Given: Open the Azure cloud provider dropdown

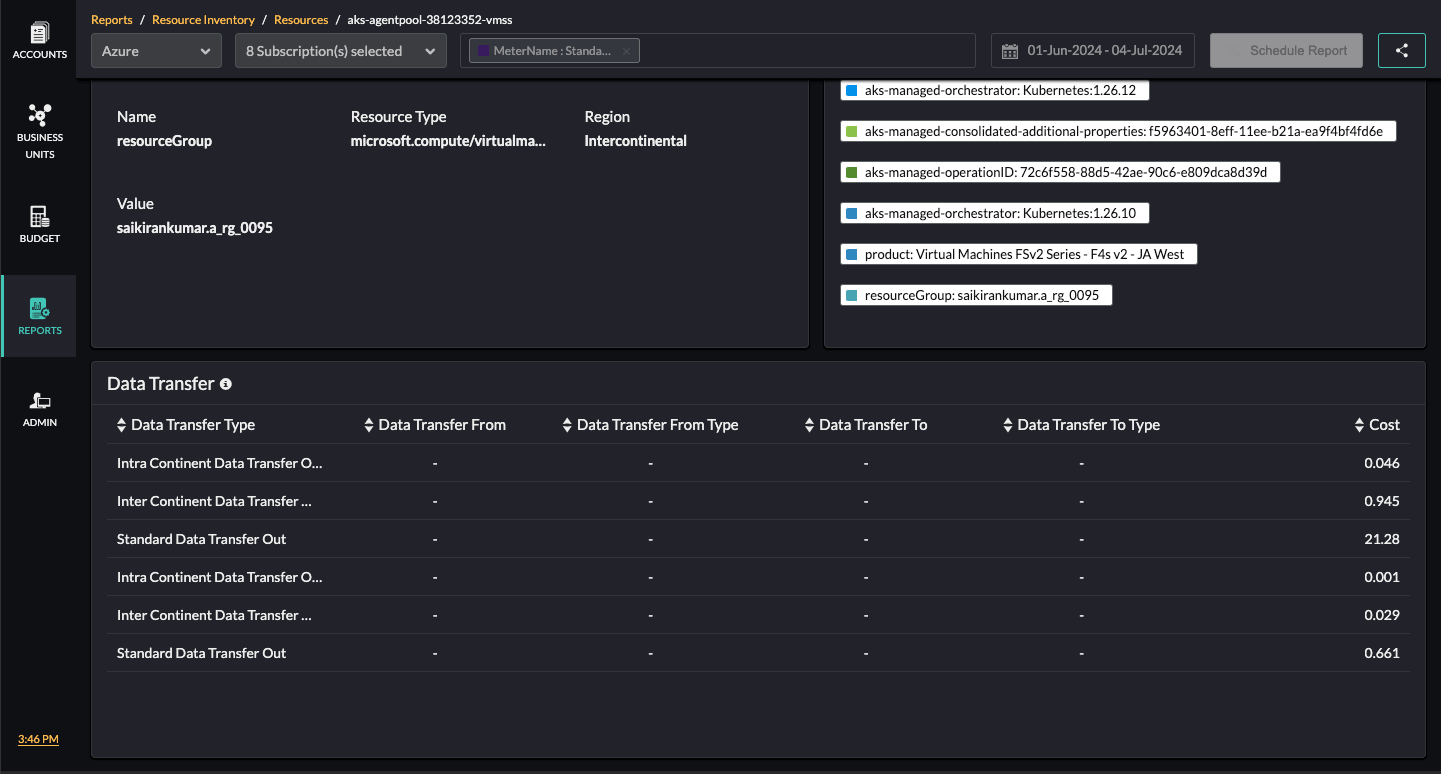Looking at the screenshot, I should coord(155,50).
